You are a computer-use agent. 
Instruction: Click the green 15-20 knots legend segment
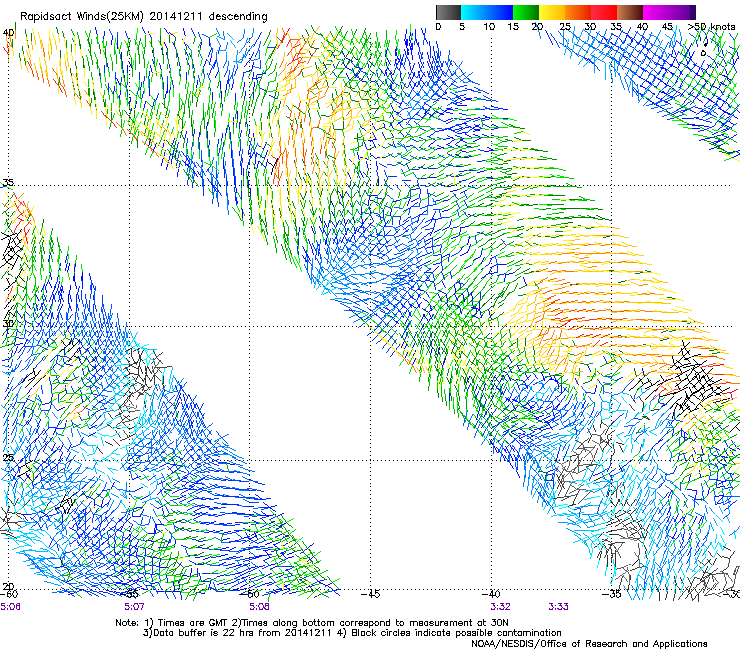pos(526,12)
